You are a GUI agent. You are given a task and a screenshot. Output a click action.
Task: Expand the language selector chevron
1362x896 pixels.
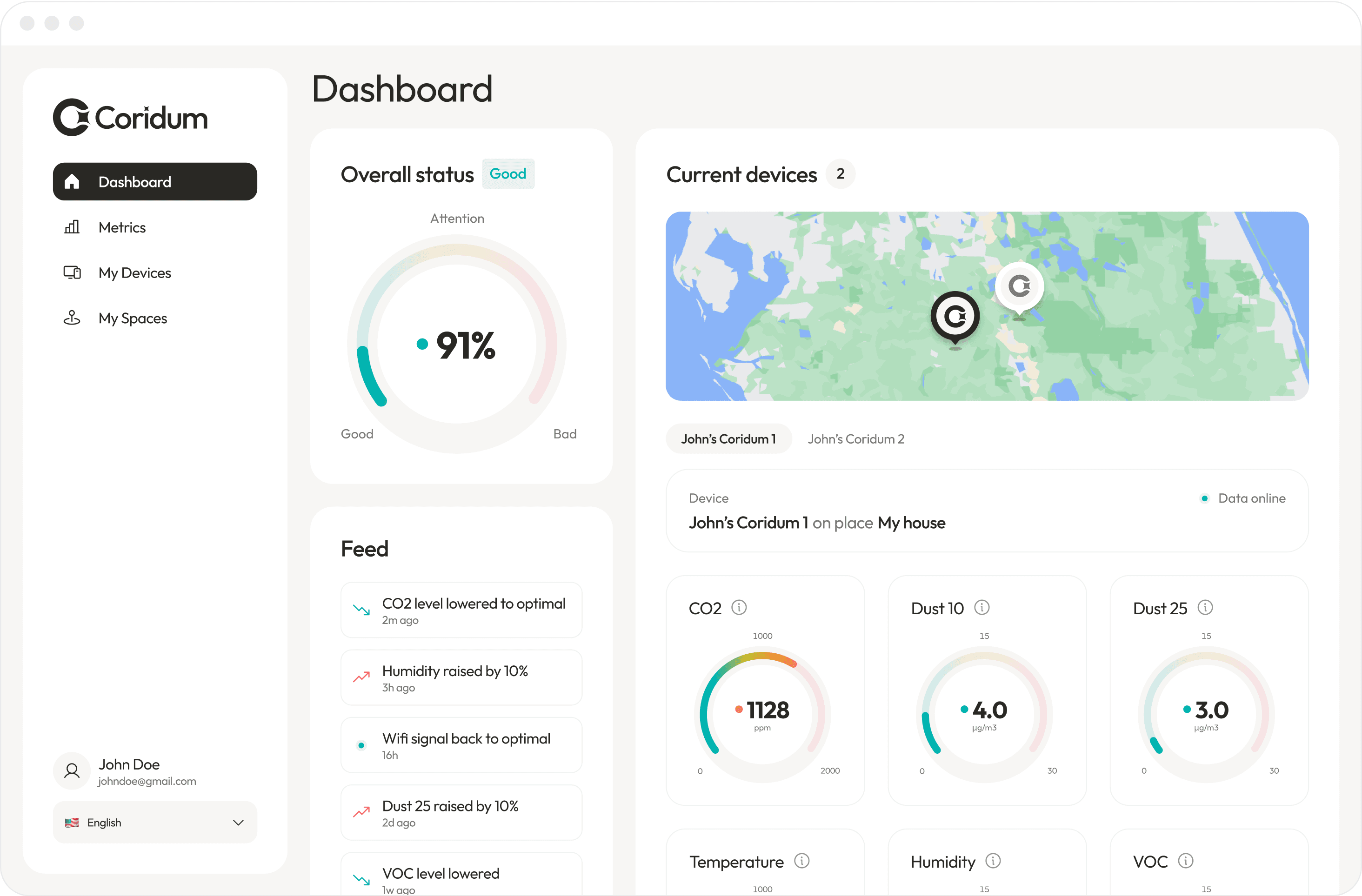click(238, 822)
